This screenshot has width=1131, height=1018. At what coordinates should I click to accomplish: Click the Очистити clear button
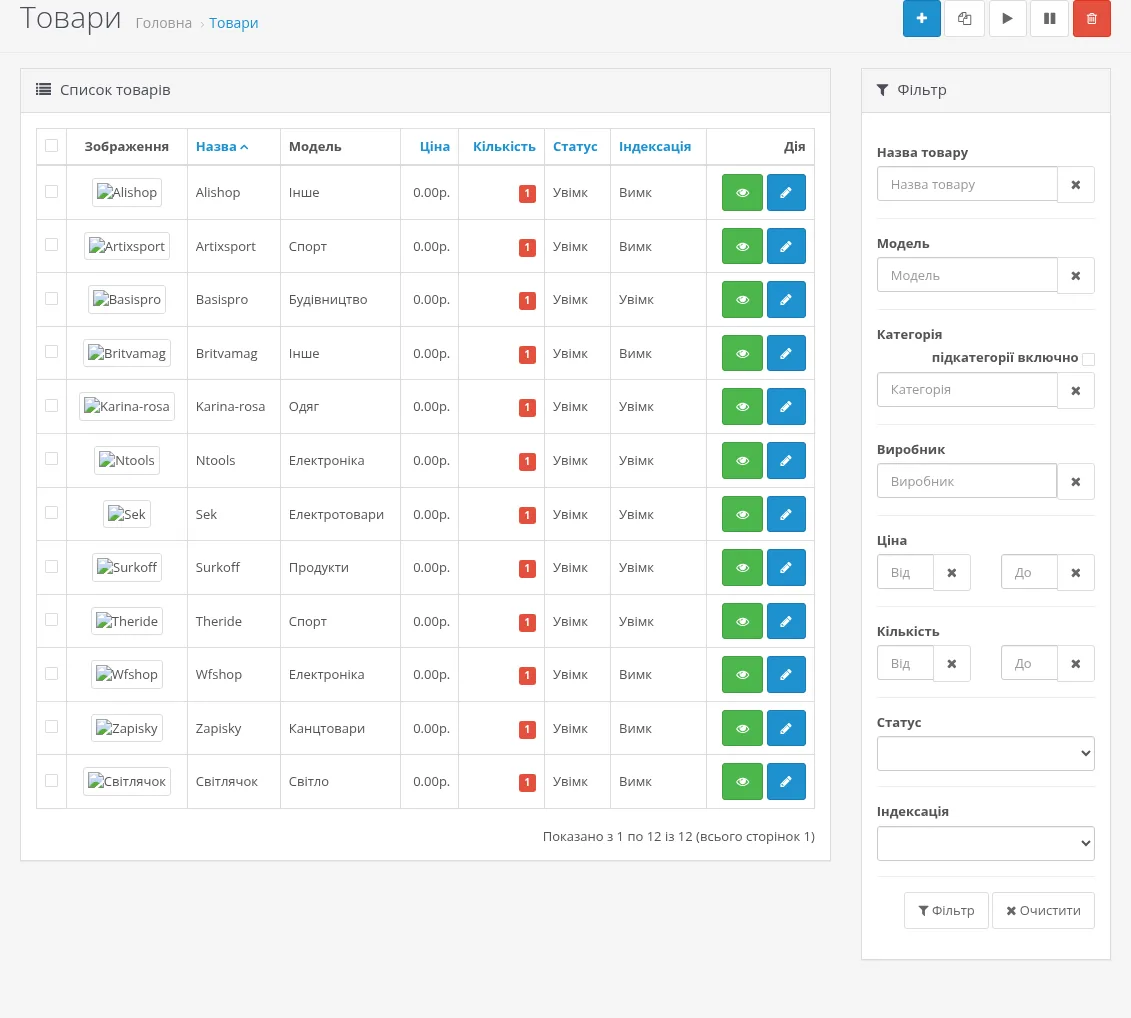tap(1043, 911)
